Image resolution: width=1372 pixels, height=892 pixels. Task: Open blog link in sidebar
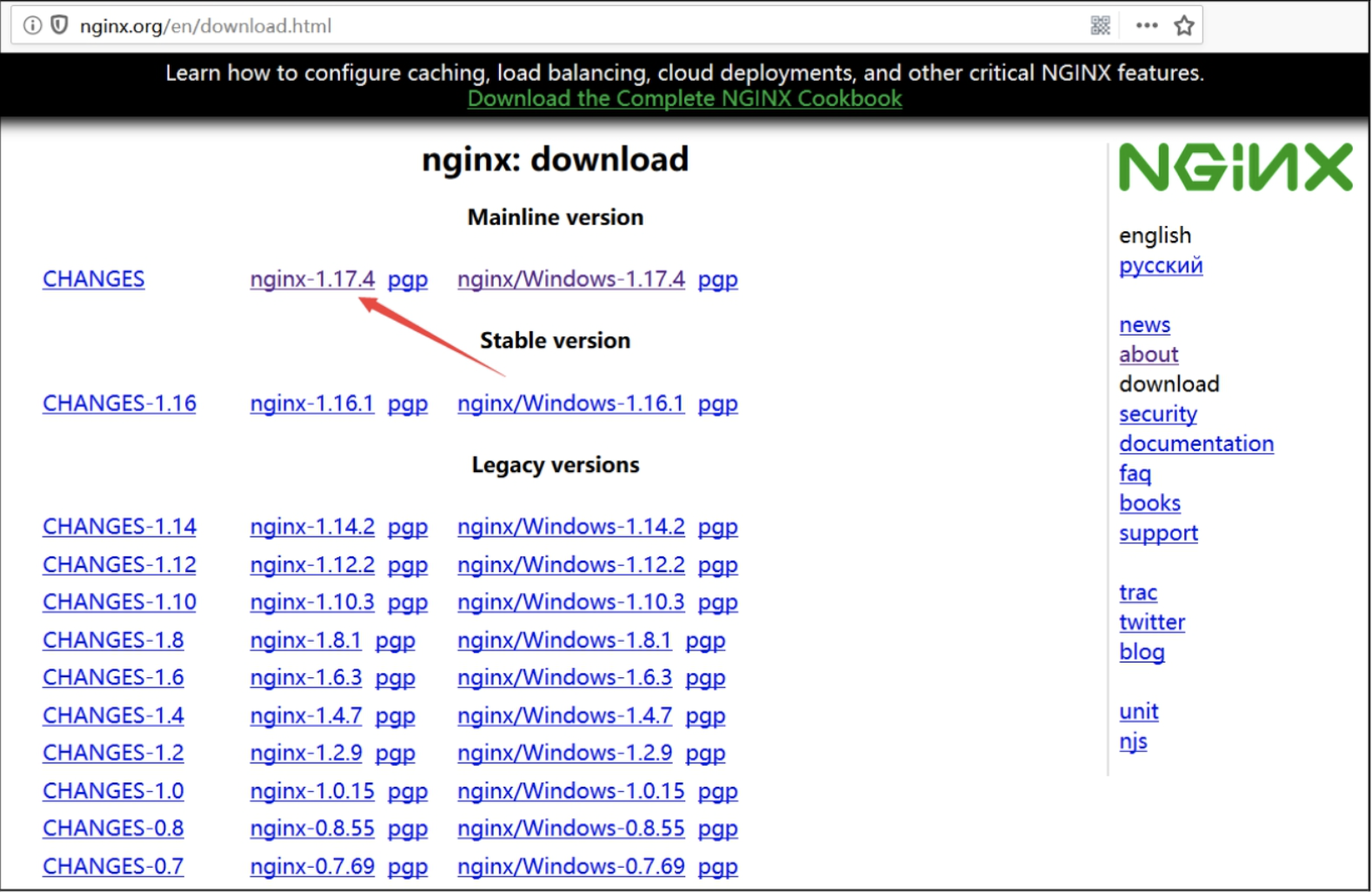[x=1142, y=653]
